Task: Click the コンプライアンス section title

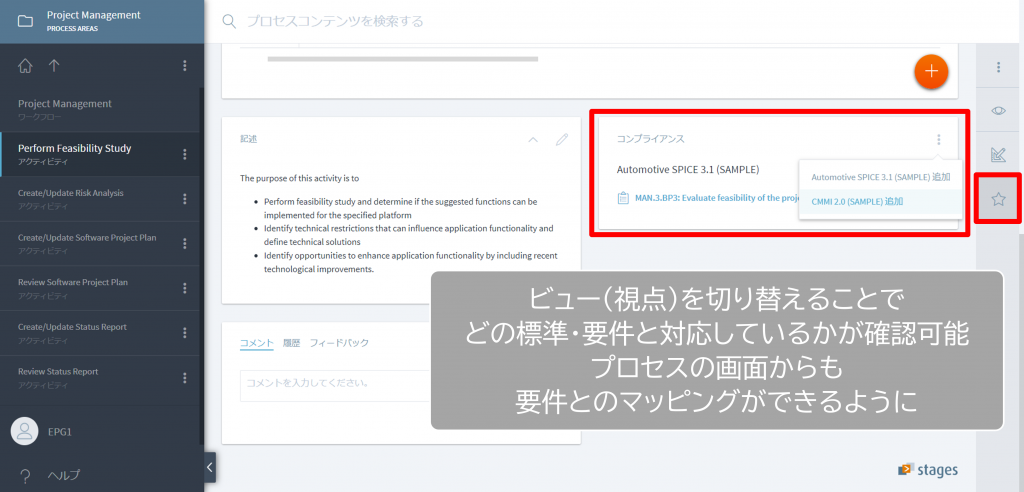Action: click(x=650, y=139)
